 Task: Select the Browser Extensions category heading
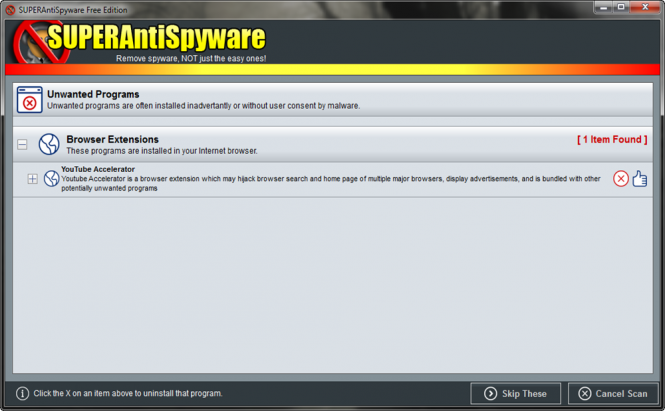click(112, 139)
